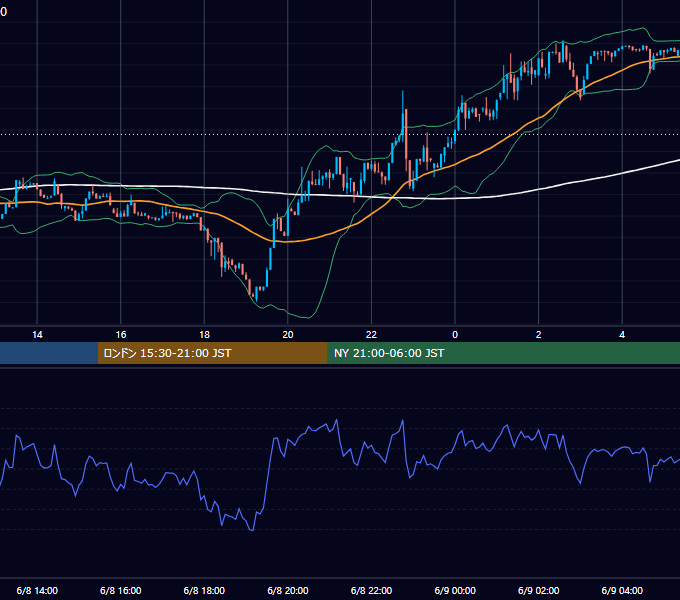Click the NY 21:00-06:00 JST session bar
The height and width of the screenshot is (600, 680).
503,353
